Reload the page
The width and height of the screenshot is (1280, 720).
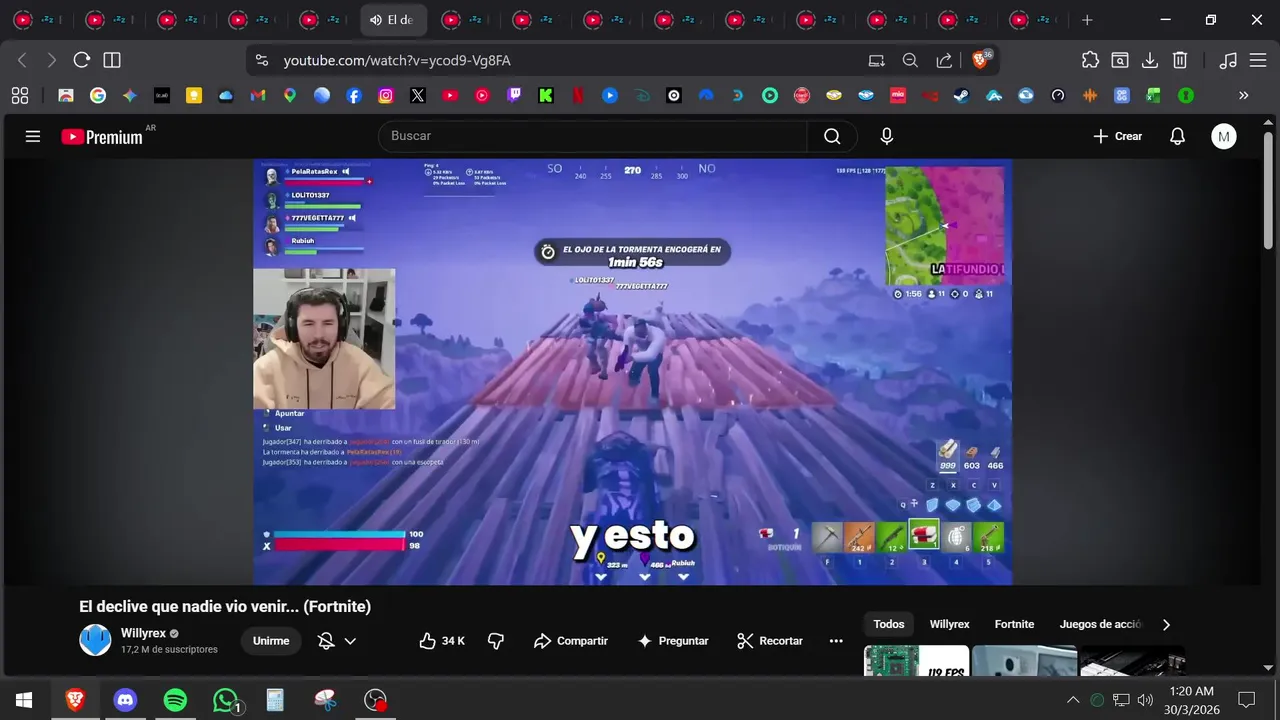[82, 60]
